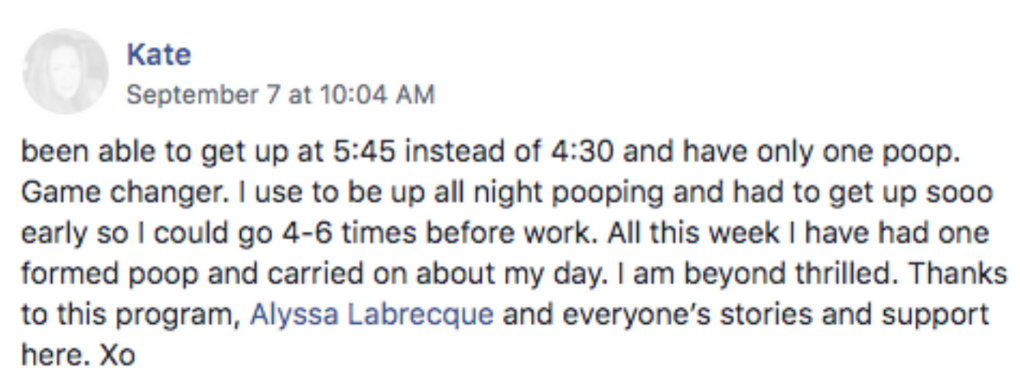Open the September 7 at 10:04 AM timestamp
Screen dimensions: 1020x389
pyautogui.click(x=280, y=95)
